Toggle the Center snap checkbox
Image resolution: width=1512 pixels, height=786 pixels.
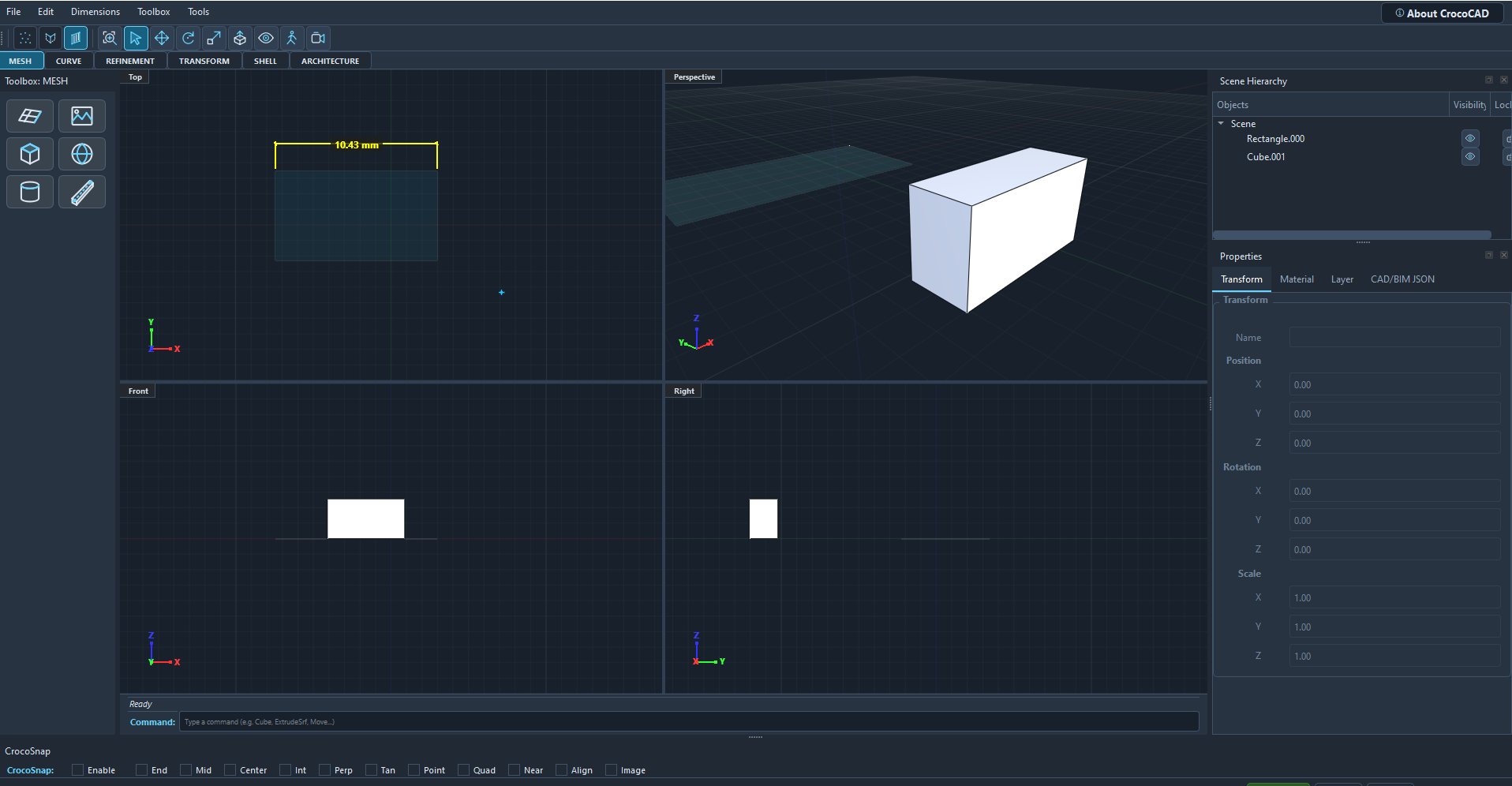230,770
